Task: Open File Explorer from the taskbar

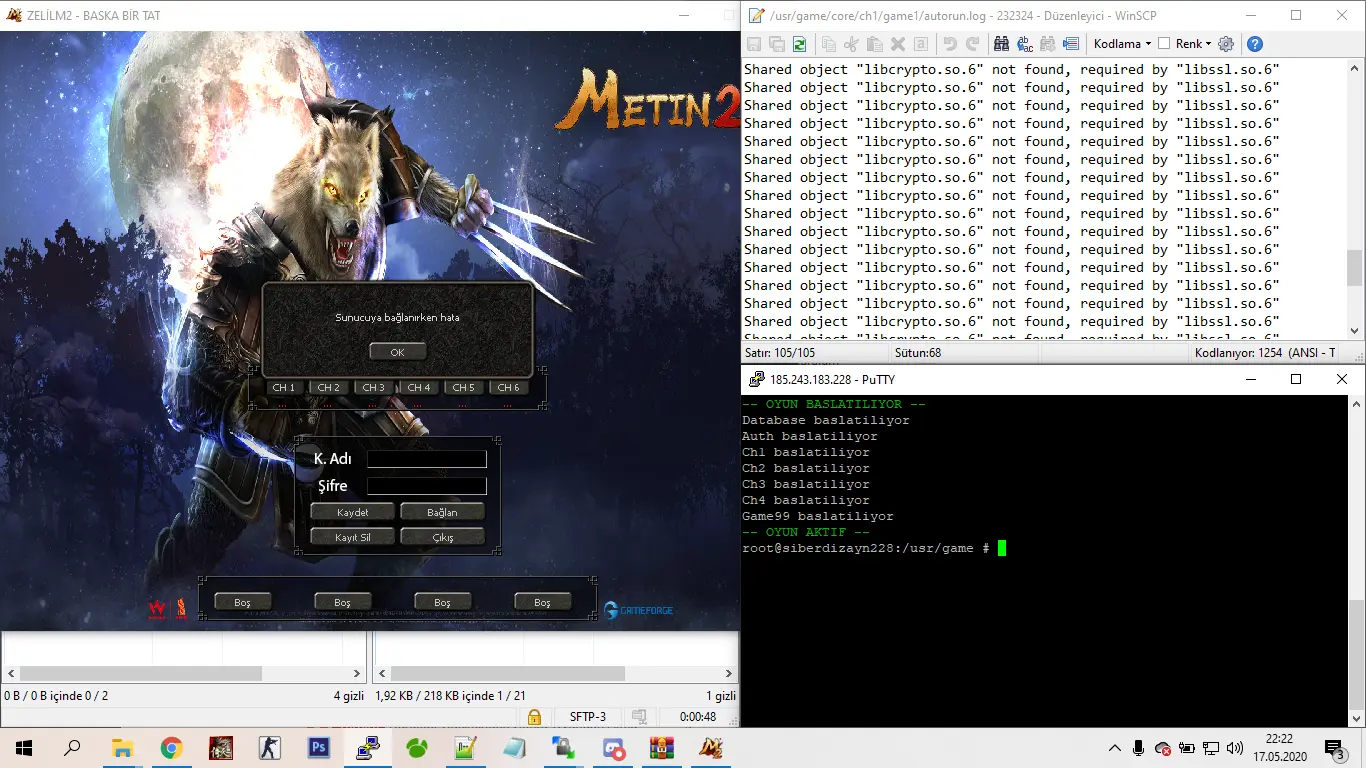Action: pos(122,747)
